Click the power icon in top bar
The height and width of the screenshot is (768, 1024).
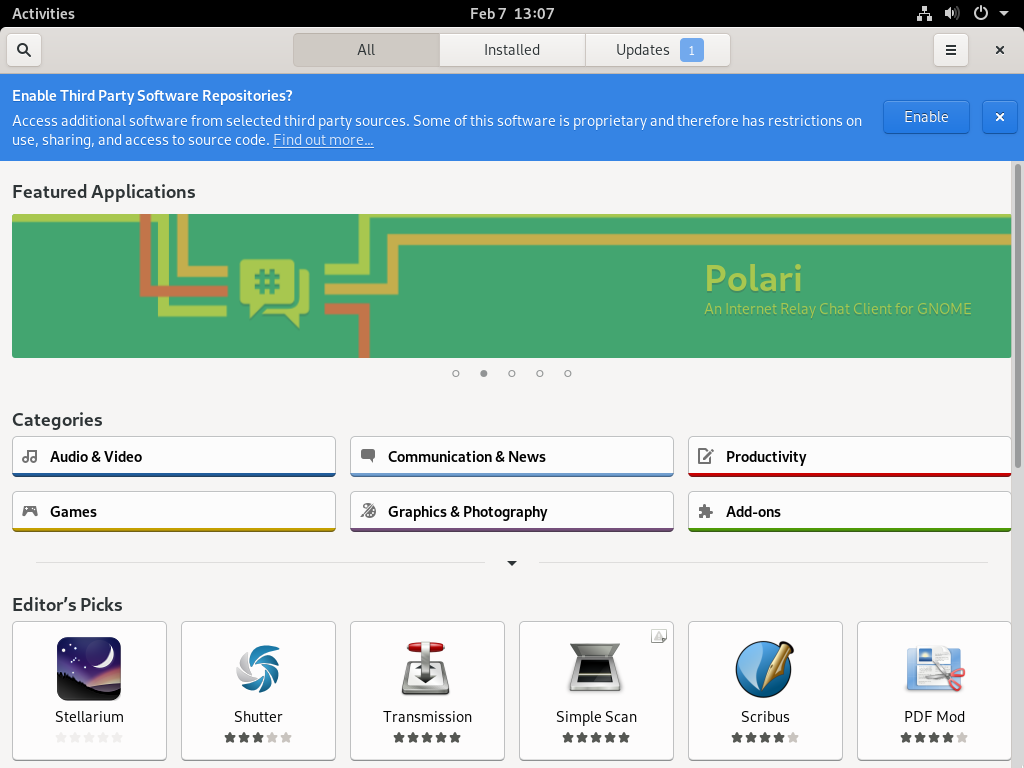tap(980, 14)
